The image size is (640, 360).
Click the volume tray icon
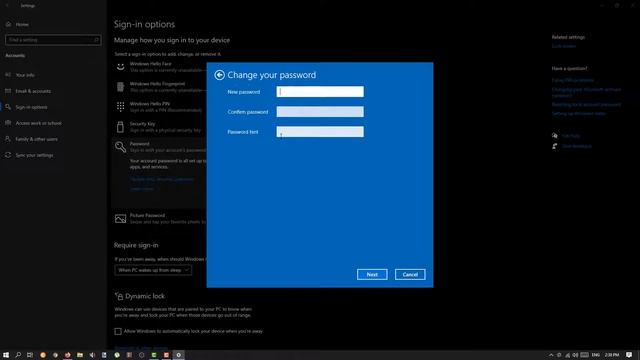tap(575, 355)
